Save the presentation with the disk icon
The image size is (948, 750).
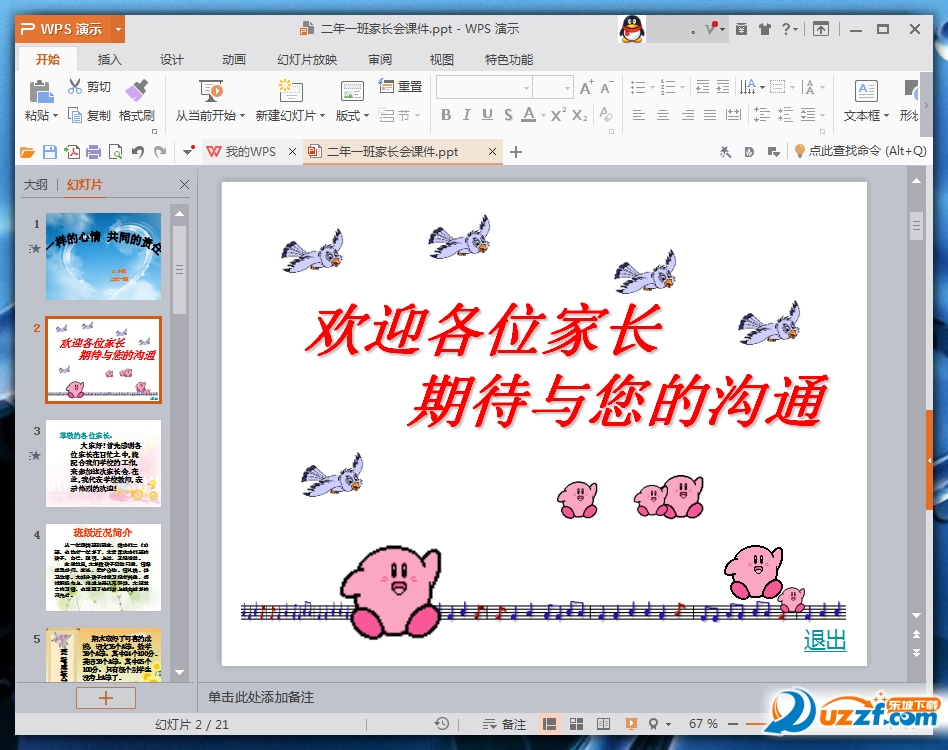tap(50, 152)
